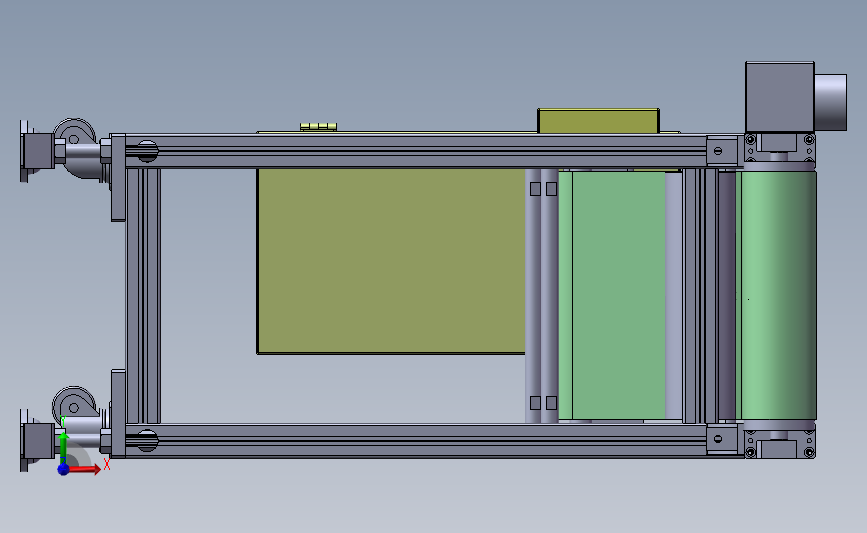Select the top aluminum extrusion rail
This screenshot has height=533, width=867.
pos(416,150)
